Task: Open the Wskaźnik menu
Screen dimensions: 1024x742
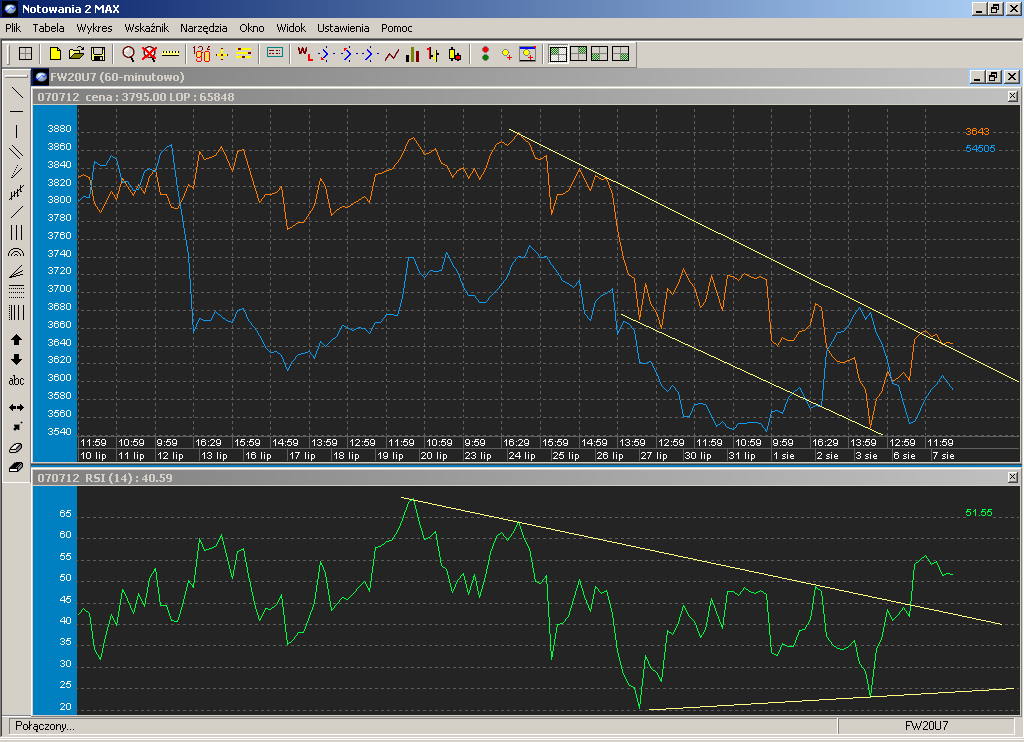Action: click(x=146, y=28)
